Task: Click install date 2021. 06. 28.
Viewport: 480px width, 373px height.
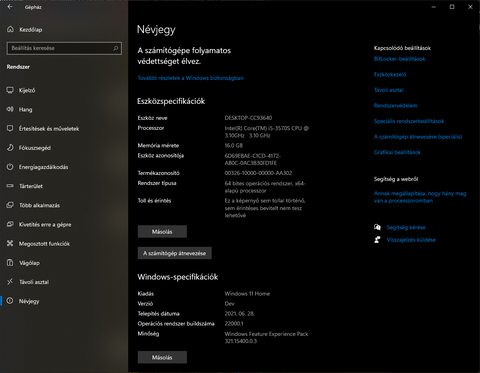Action: click(239, 314)
